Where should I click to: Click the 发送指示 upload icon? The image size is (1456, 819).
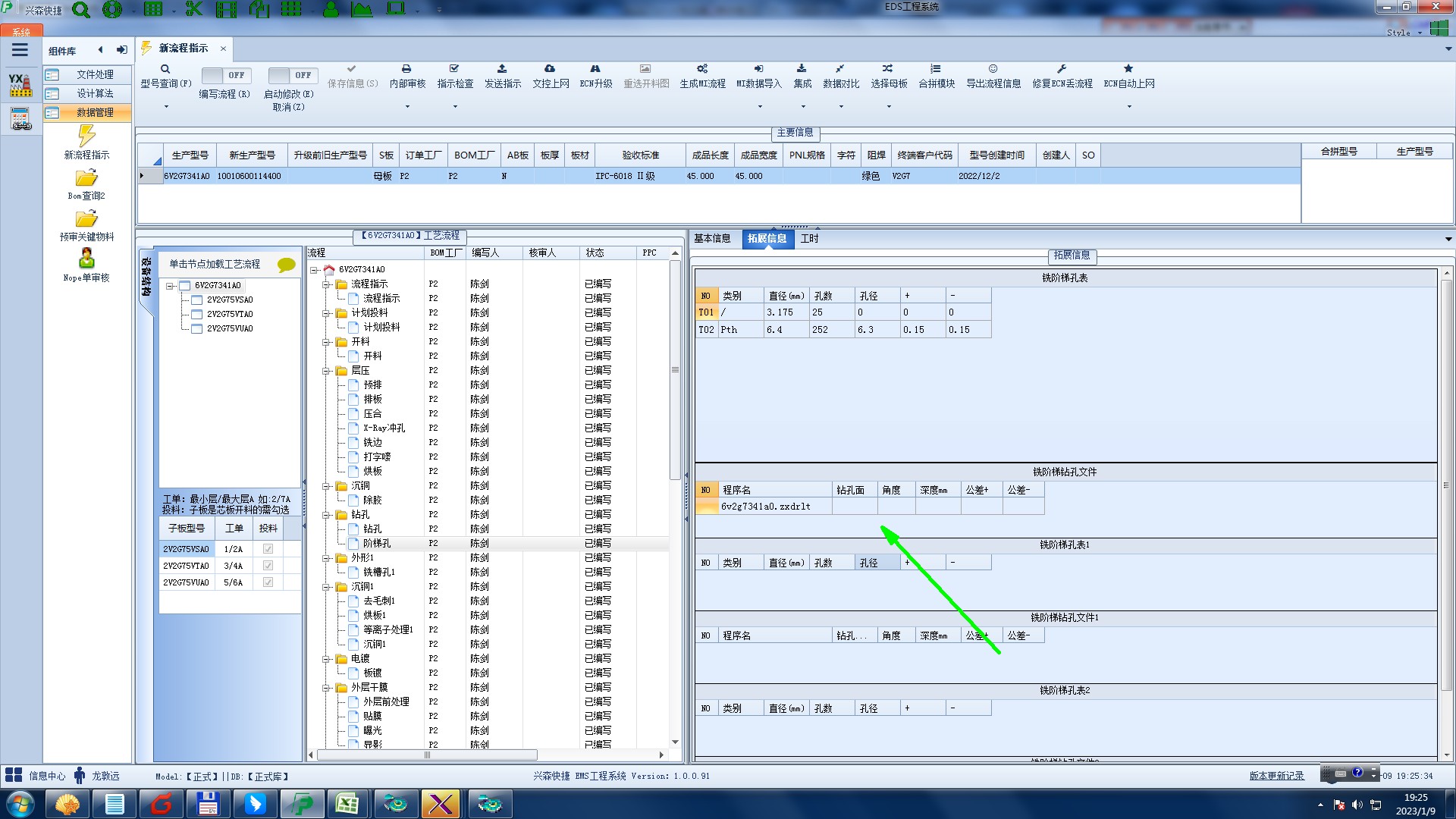[x=502, y=69]
